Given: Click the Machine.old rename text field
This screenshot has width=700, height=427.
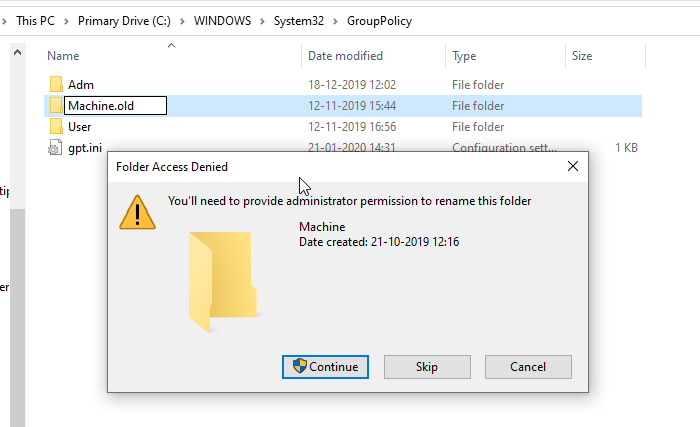Looking at the screenshot, I should coord(114,106).
